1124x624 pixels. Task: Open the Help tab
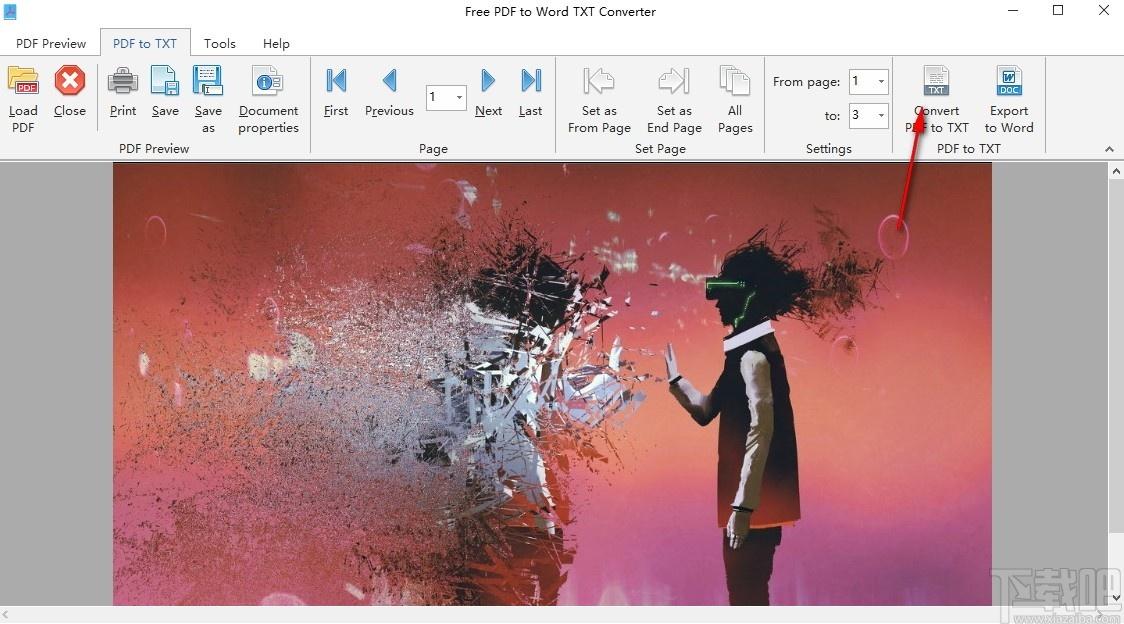click(x=276, y=43)
